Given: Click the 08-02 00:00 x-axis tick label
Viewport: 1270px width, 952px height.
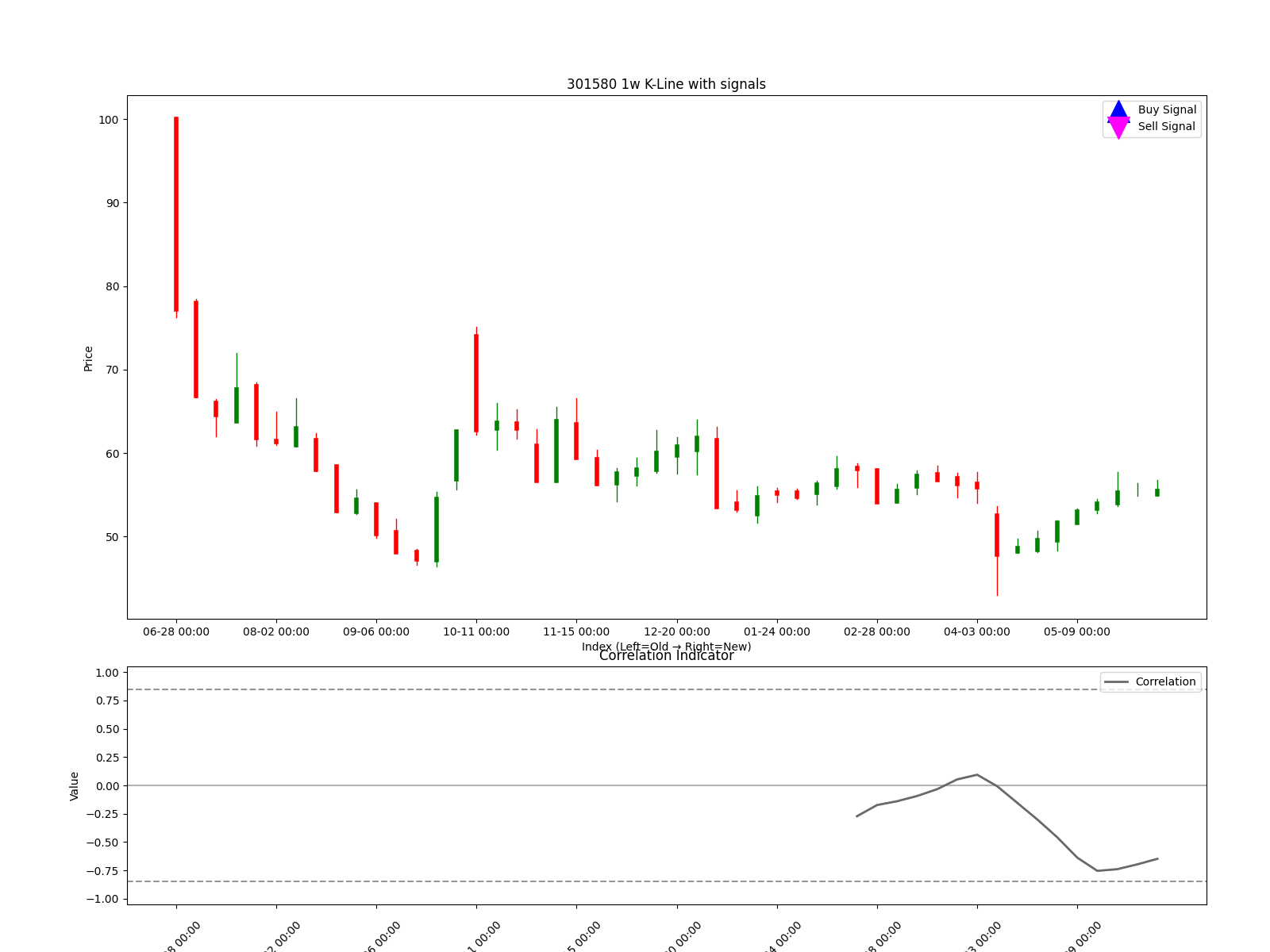Looking at the screenshot, I should (x=276, y=631).
